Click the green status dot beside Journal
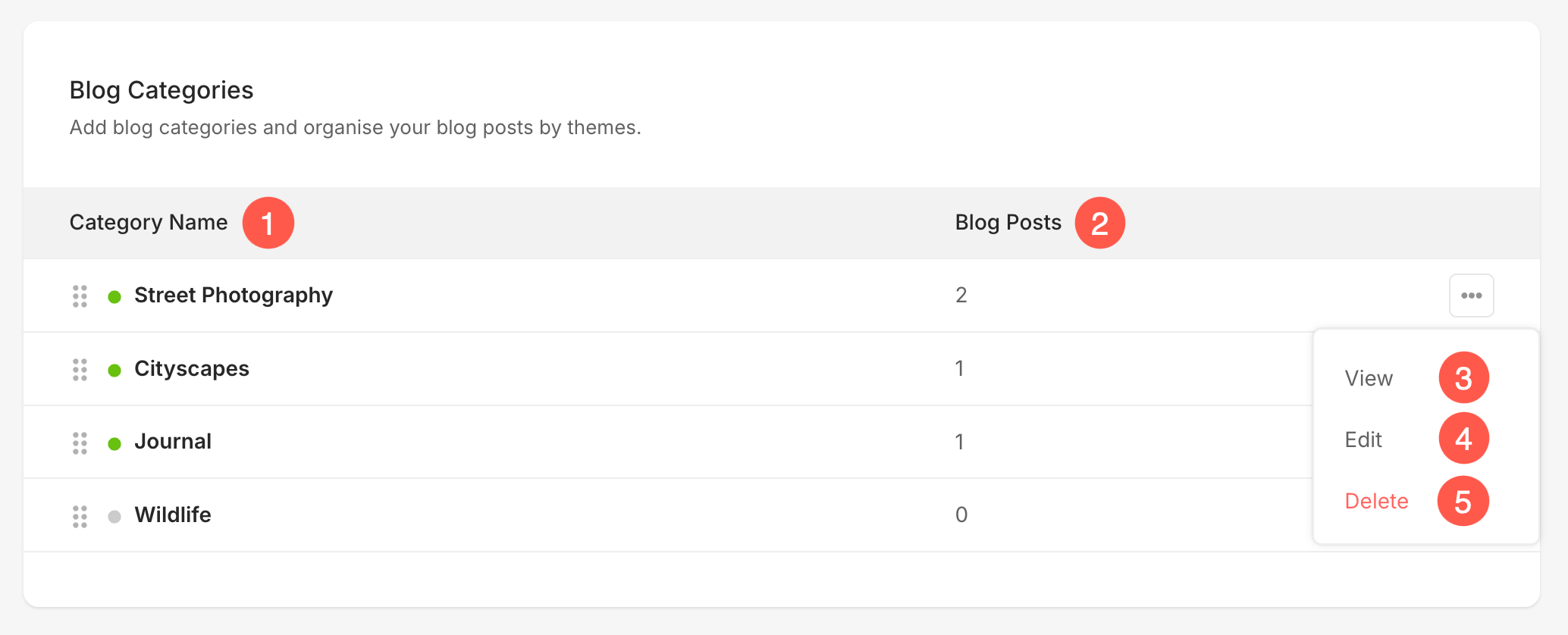Screen dimensions: 1568x635 (114, 443)
